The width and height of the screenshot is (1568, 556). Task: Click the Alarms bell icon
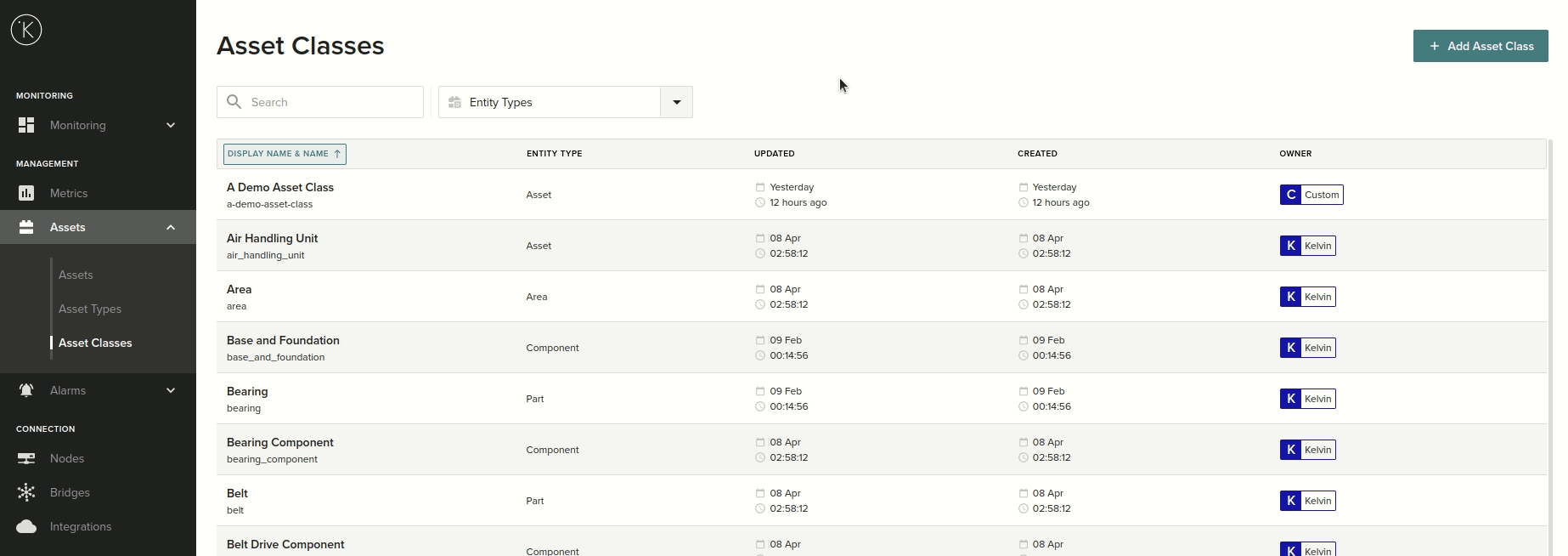(x=26, y=390)
